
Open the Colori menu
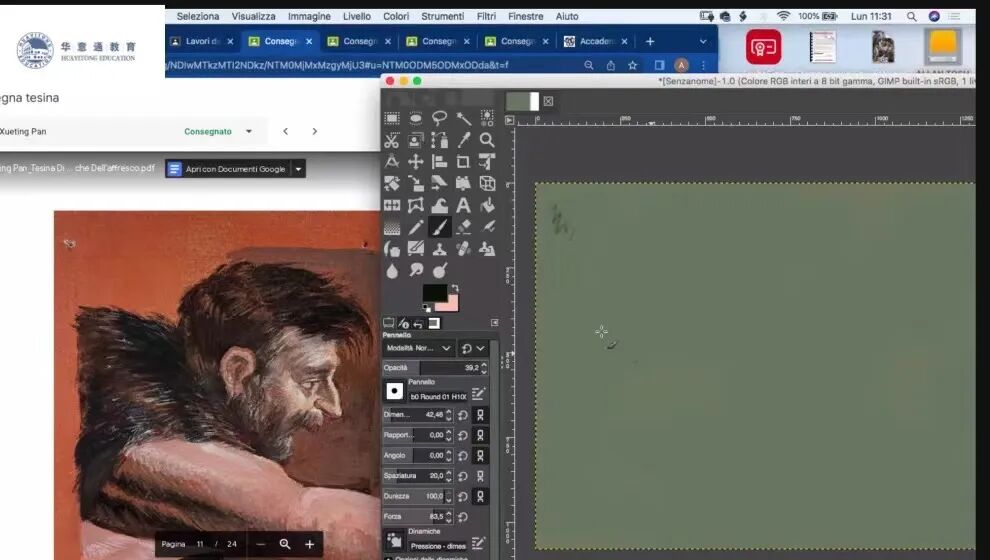pos(396,16)
